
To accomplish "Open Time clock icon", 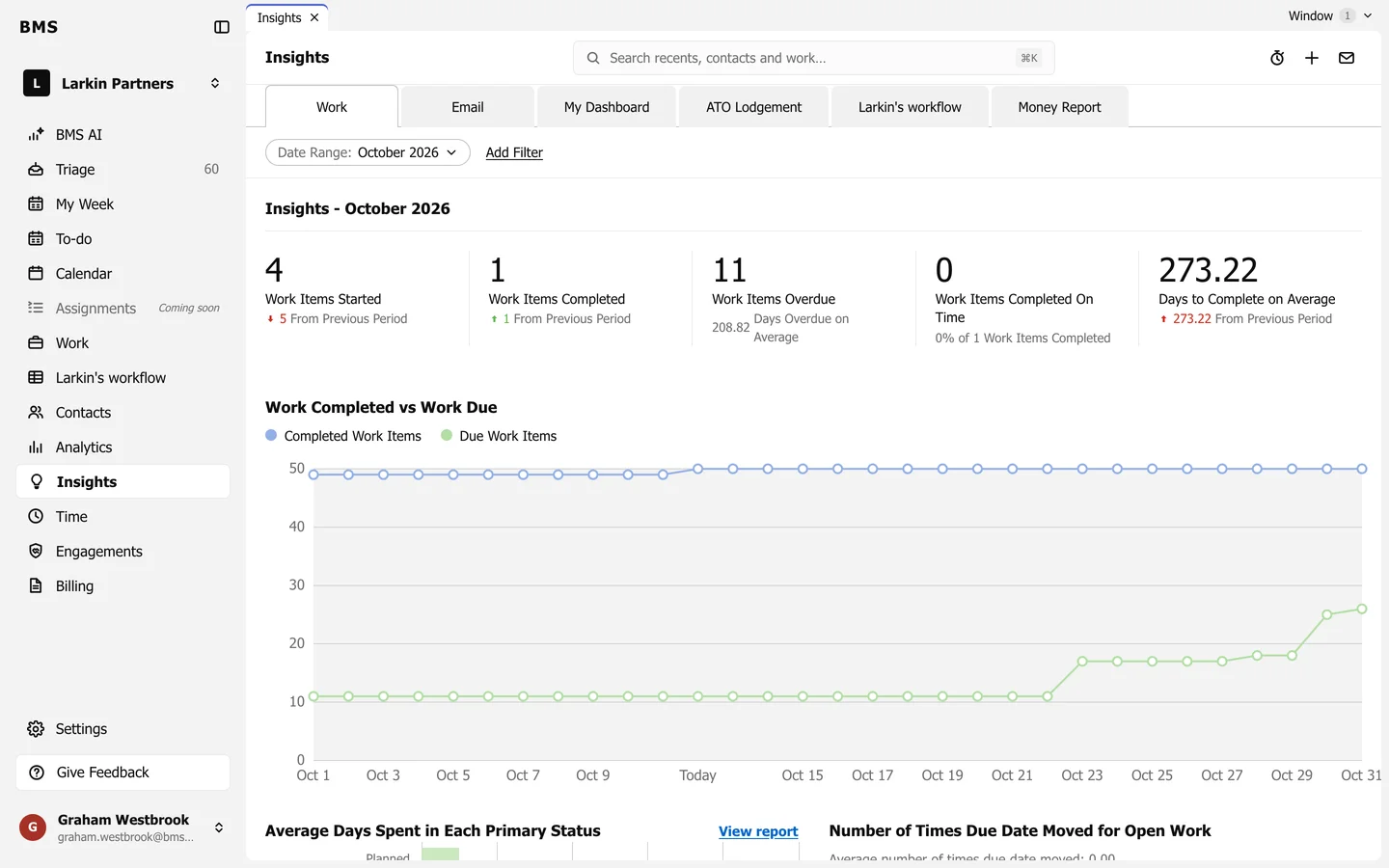I will click(x=36, y=517).
